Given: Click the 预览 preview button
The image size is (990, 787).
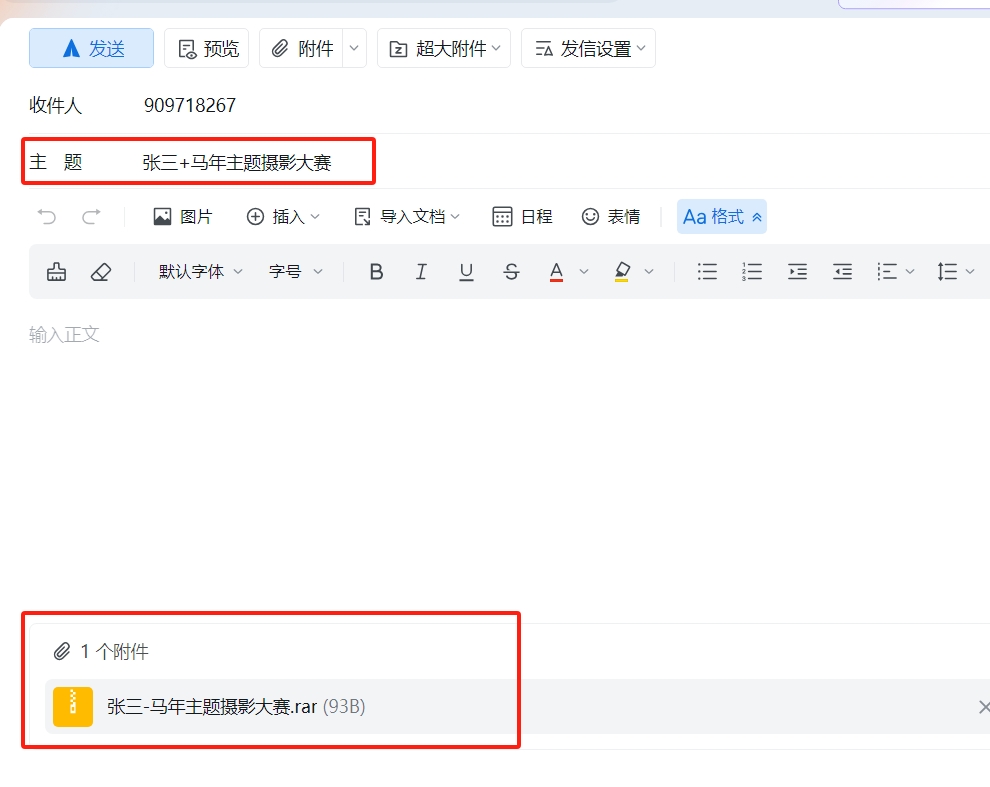Looking at the screenshot, I should pos(206,48).
